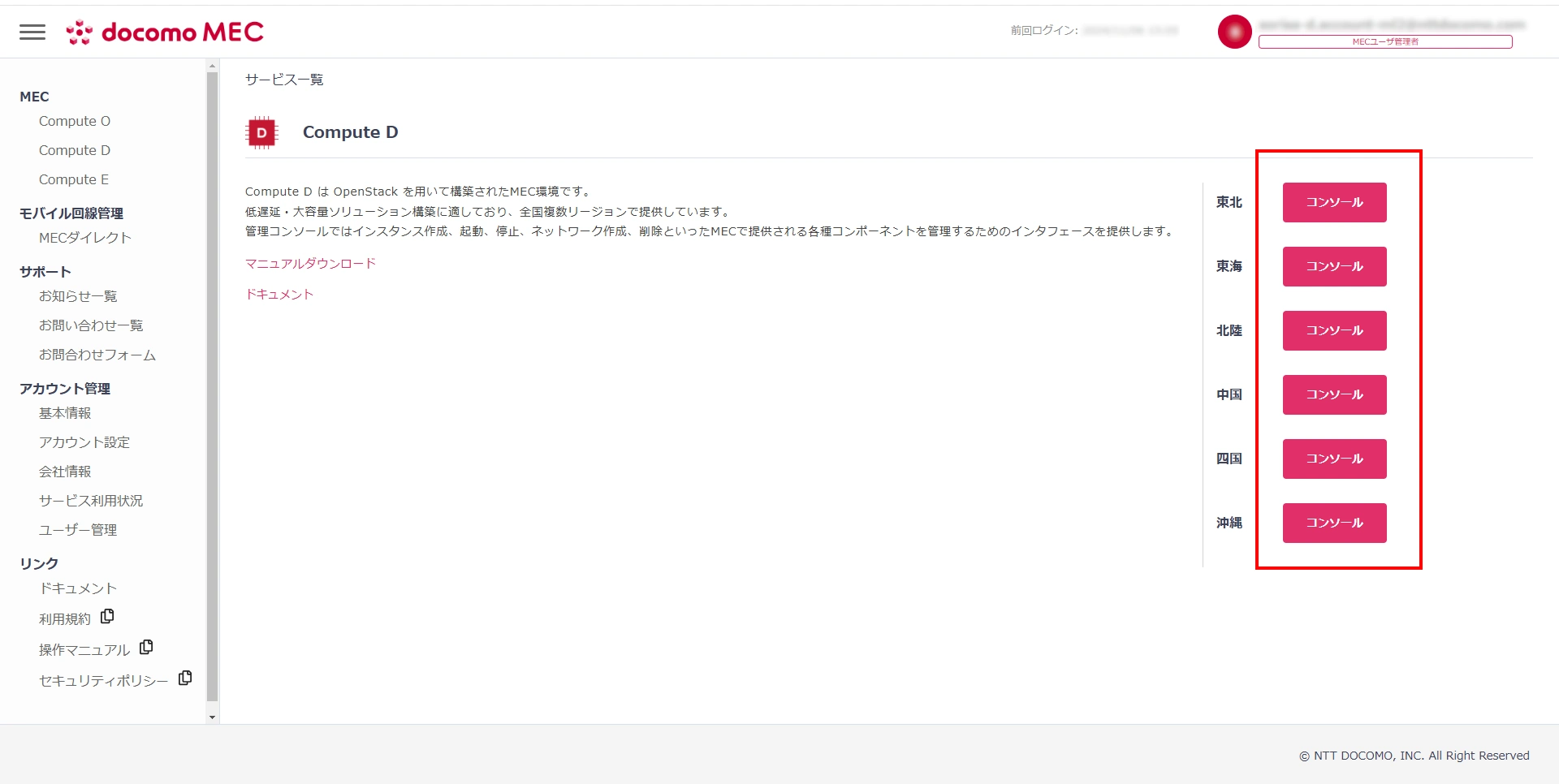Viewport: 1559px width, 784px height.
Task: Open ドキュメント under リンク in the sidebar
Action: tap(78, 588)
